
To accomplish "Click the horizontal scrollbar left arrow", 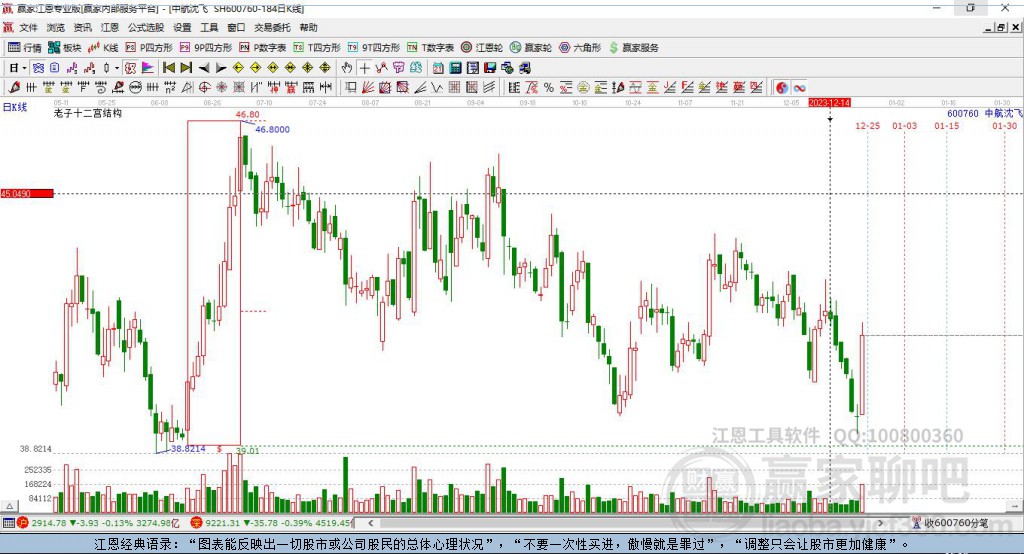I will click(x=370, y=523).
